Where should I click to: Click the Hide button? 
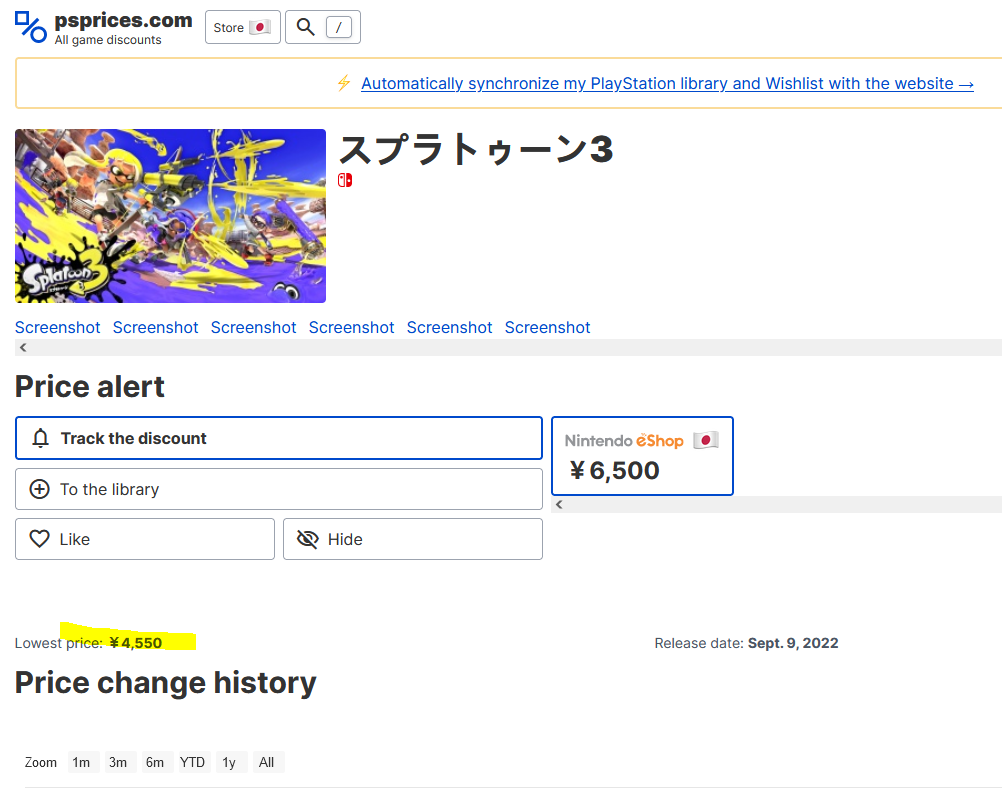click(x=413, y=539)
